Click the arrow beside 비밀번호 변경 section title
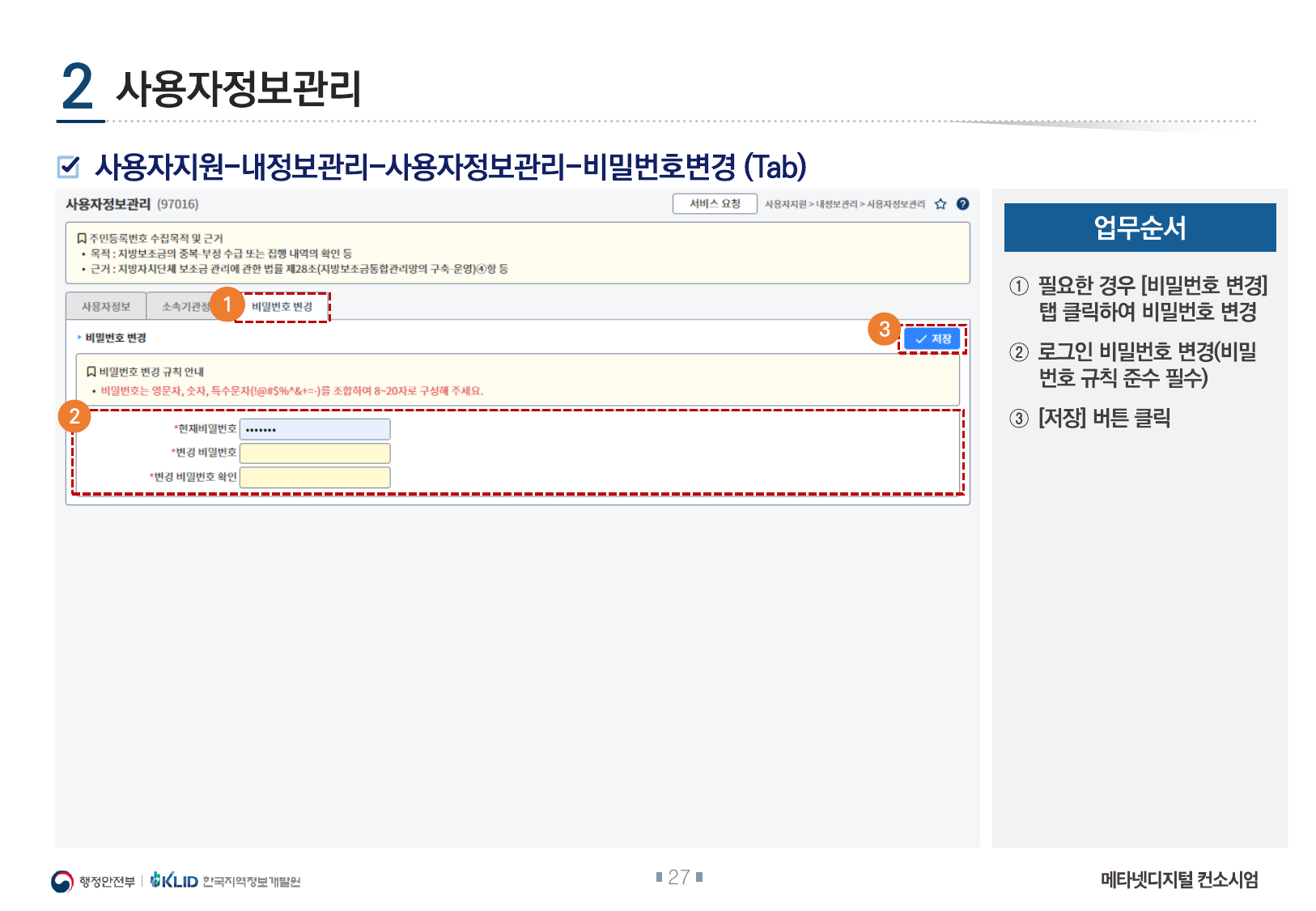 pyautogui.click(x=79, y=338)
